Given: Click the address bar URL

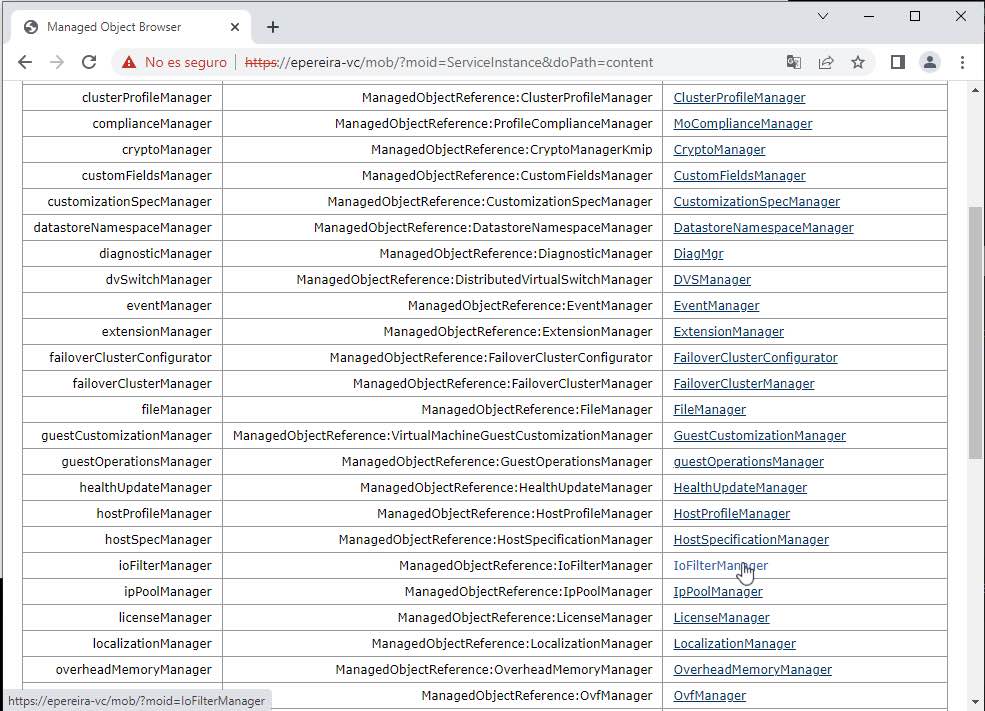Looking at the screenshot, I should click(x=450, y=62).
